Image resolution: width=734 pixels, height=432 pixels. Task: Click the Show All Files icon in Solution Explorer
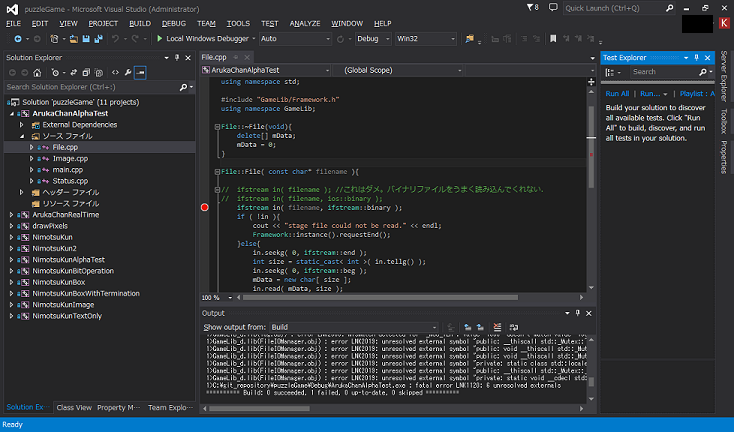[99, 73]
